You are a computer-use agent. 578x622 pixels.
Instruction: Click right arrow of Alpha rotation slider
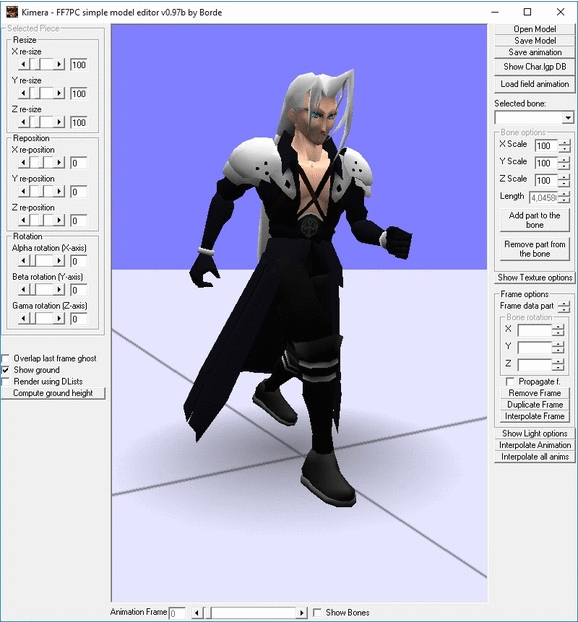pyautogui.click(x=59, y=261)
